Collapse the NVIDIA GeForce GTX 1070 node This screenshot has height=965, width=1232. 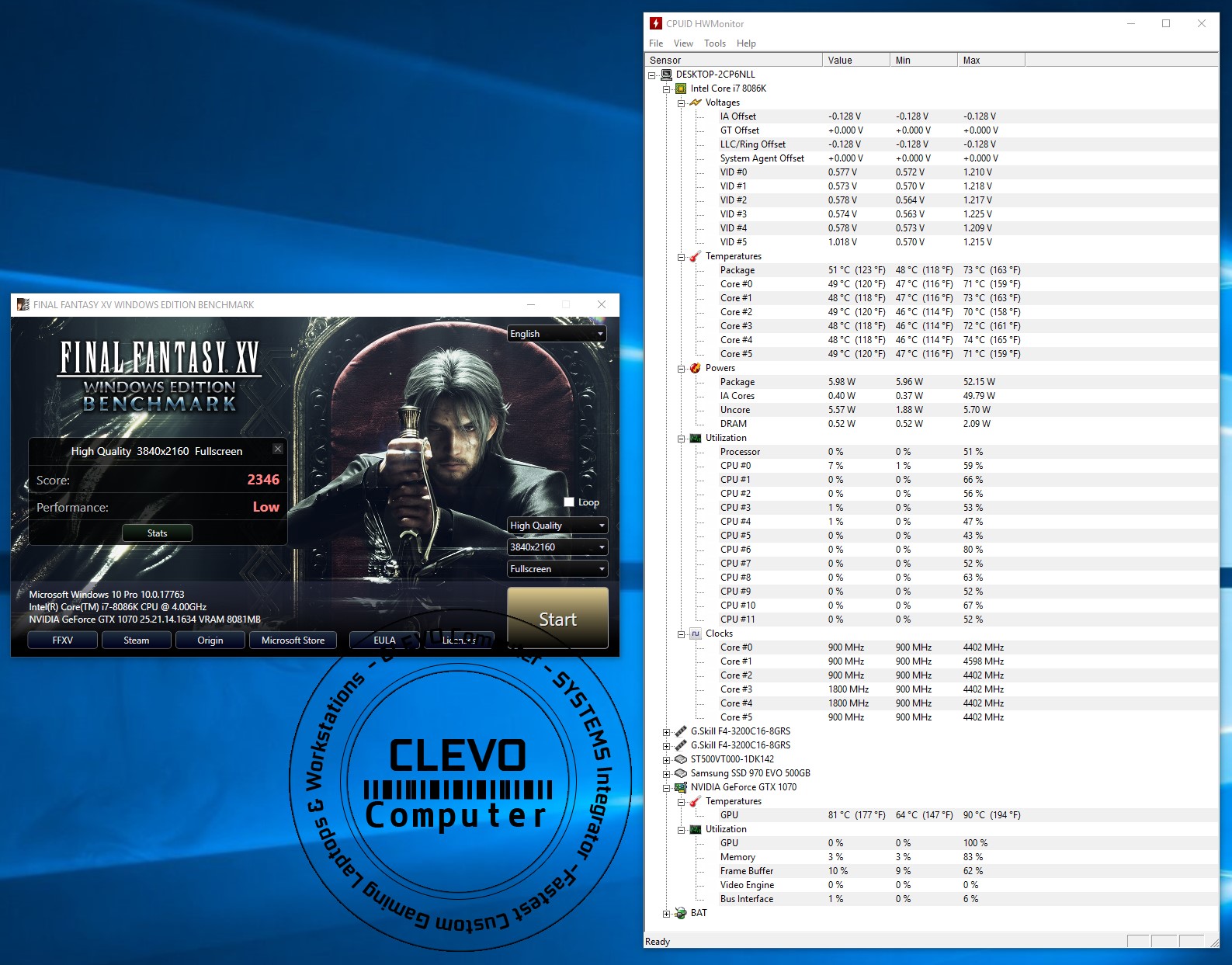pos(666,788)
